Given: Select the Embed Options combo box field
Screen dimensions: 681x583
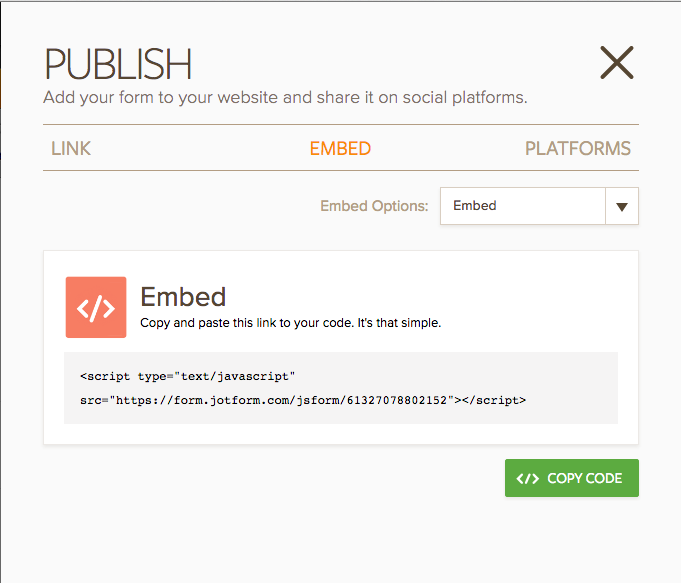Looking at the screenshot, I should [x=539, y=206].
